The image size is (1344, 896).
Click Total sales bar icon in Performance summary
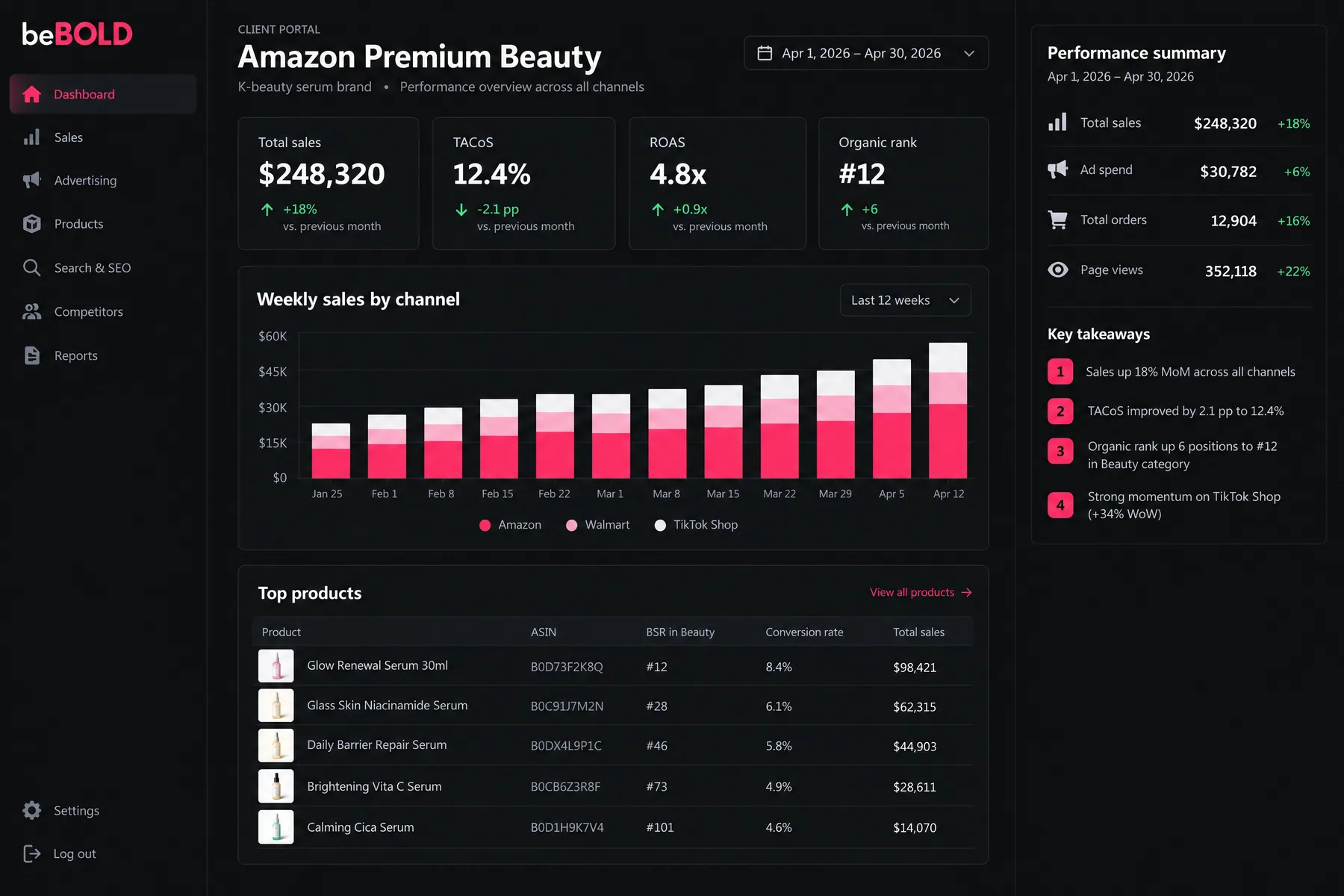(x=1057, y=122)
